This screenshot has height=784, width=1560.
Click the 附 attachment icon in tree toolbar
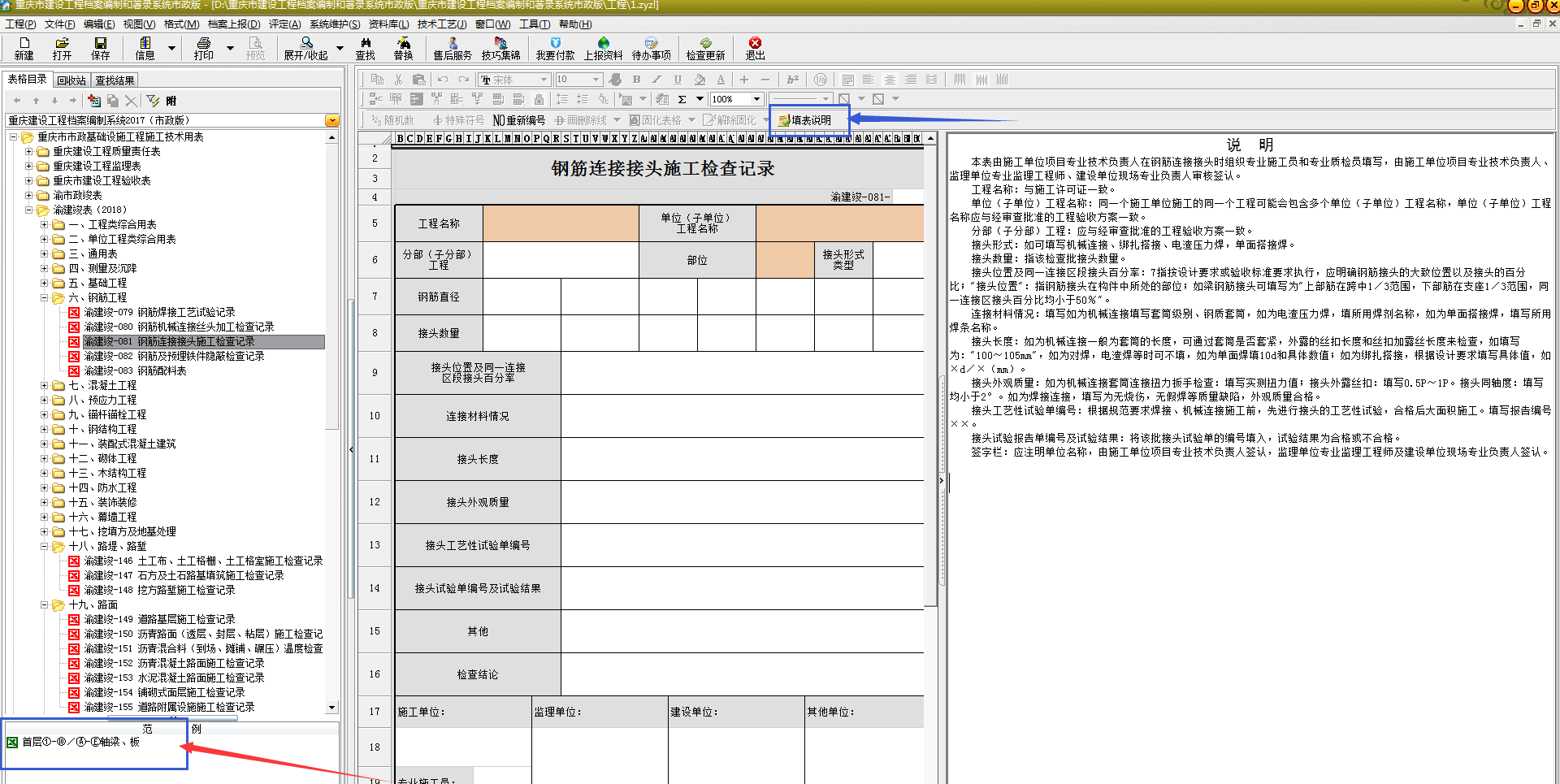pos(171,101)
